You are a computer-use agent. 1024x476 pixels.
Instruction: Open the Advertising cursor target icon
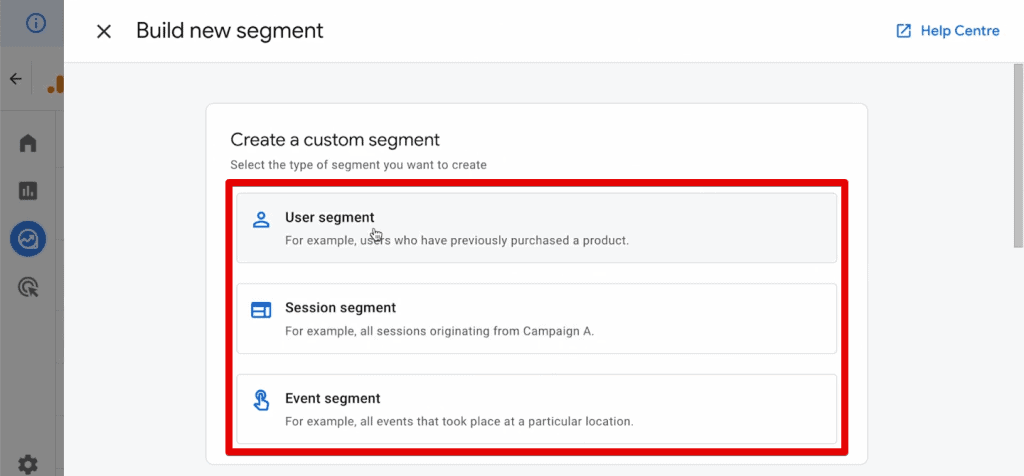click(x=28, y=287)
